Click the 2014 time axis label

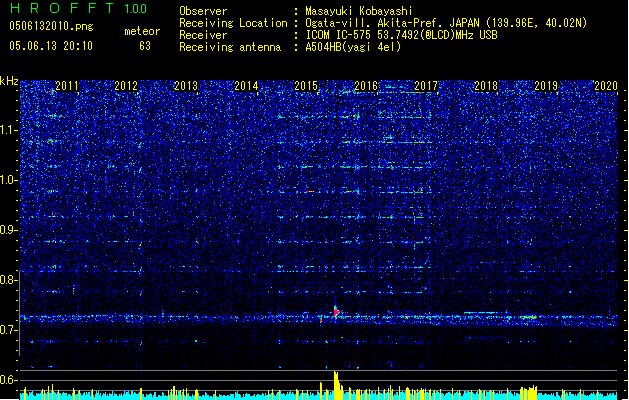point(246,86)
